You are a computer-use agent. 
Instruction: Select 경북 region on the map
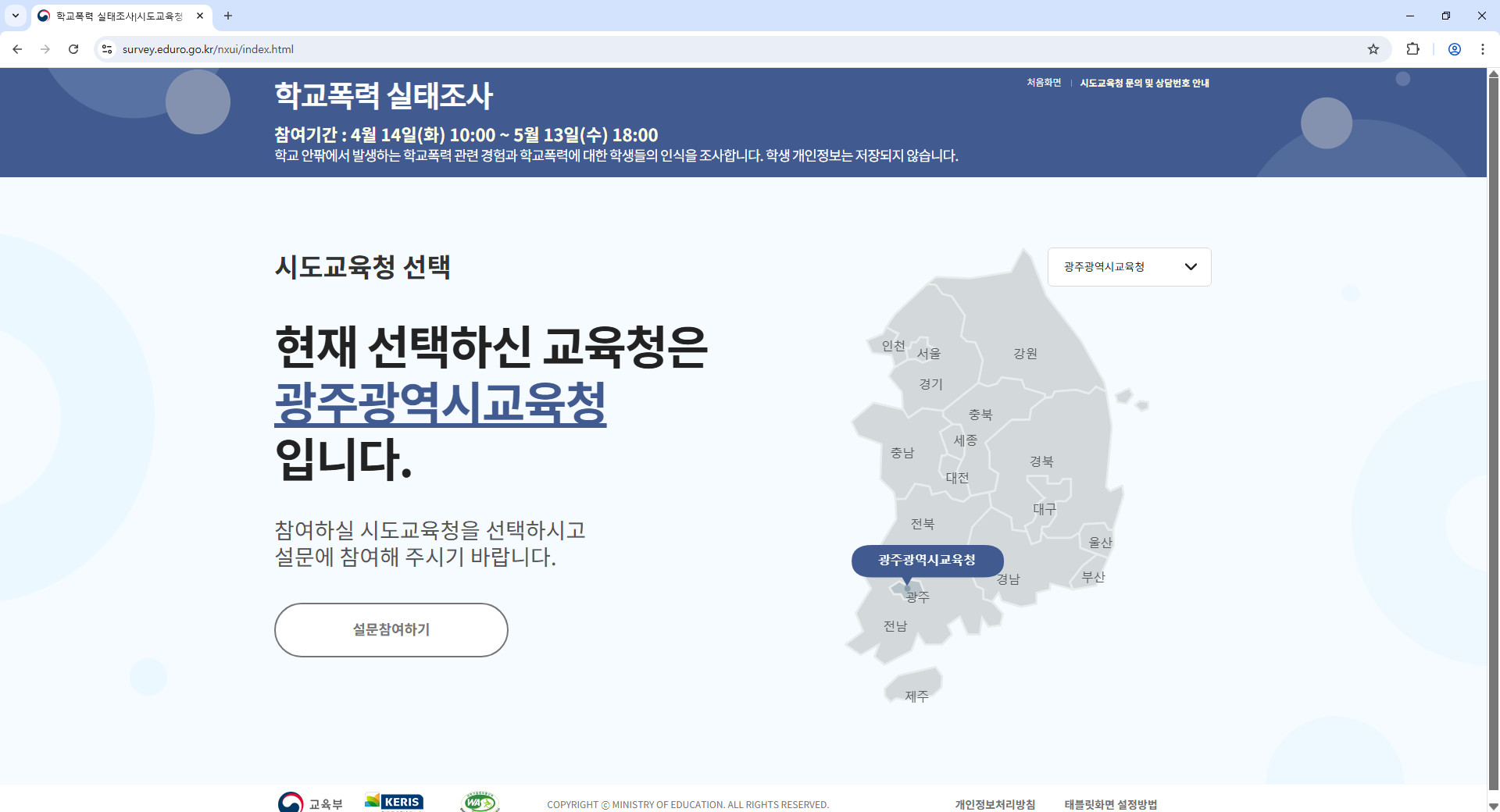coord(1041,461)
